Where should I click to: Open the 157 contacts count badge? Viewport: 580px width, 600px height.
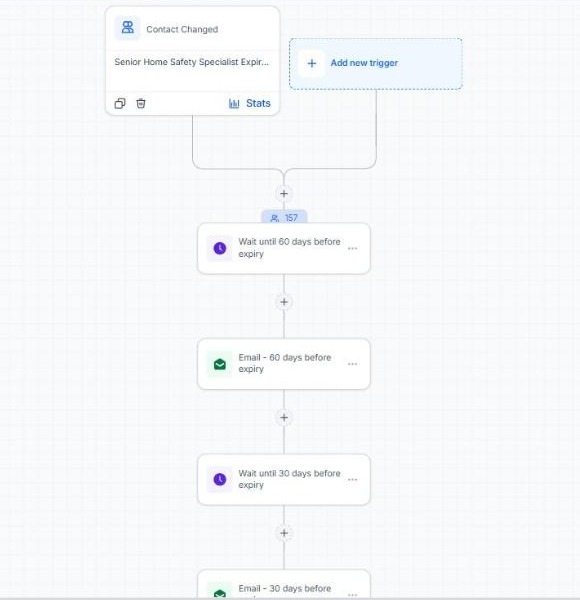coord(284,218)
